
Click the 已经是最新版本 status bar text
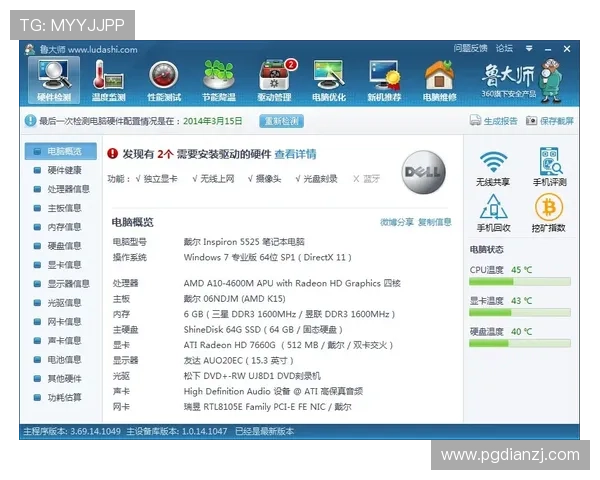click(264, 431)
